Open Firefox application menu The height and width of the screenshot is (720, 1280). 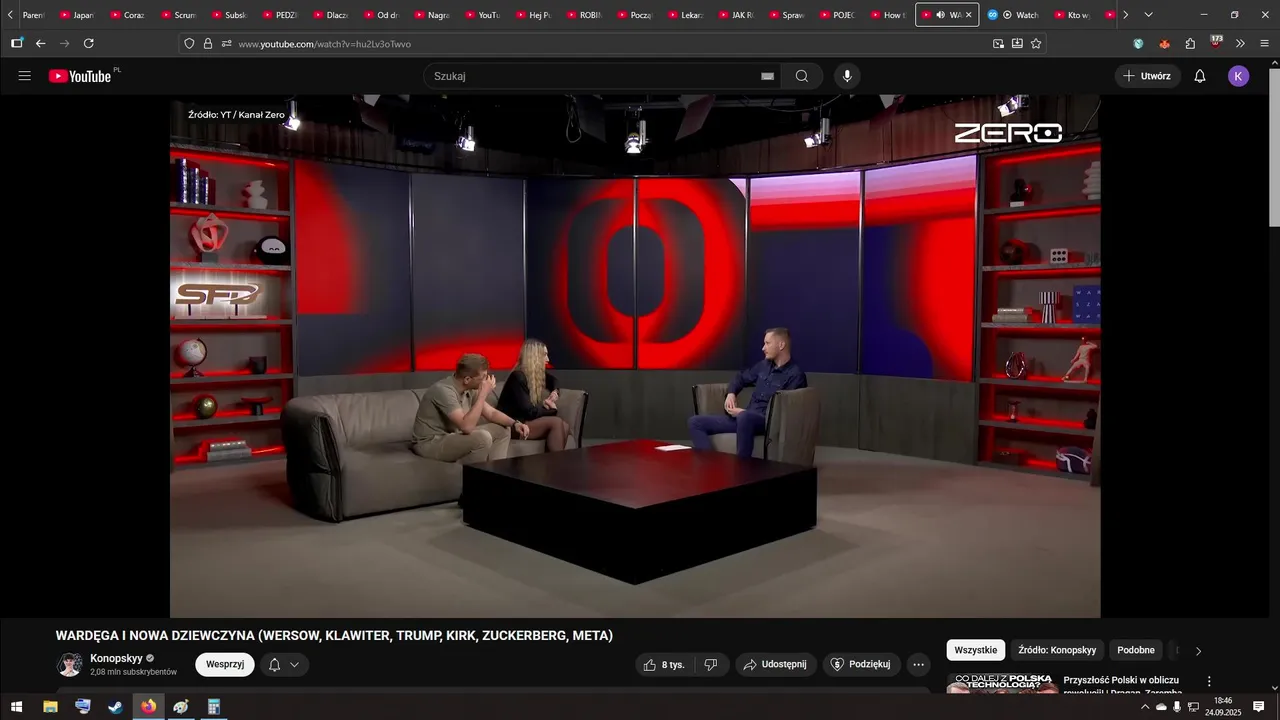pos(1264,43)
